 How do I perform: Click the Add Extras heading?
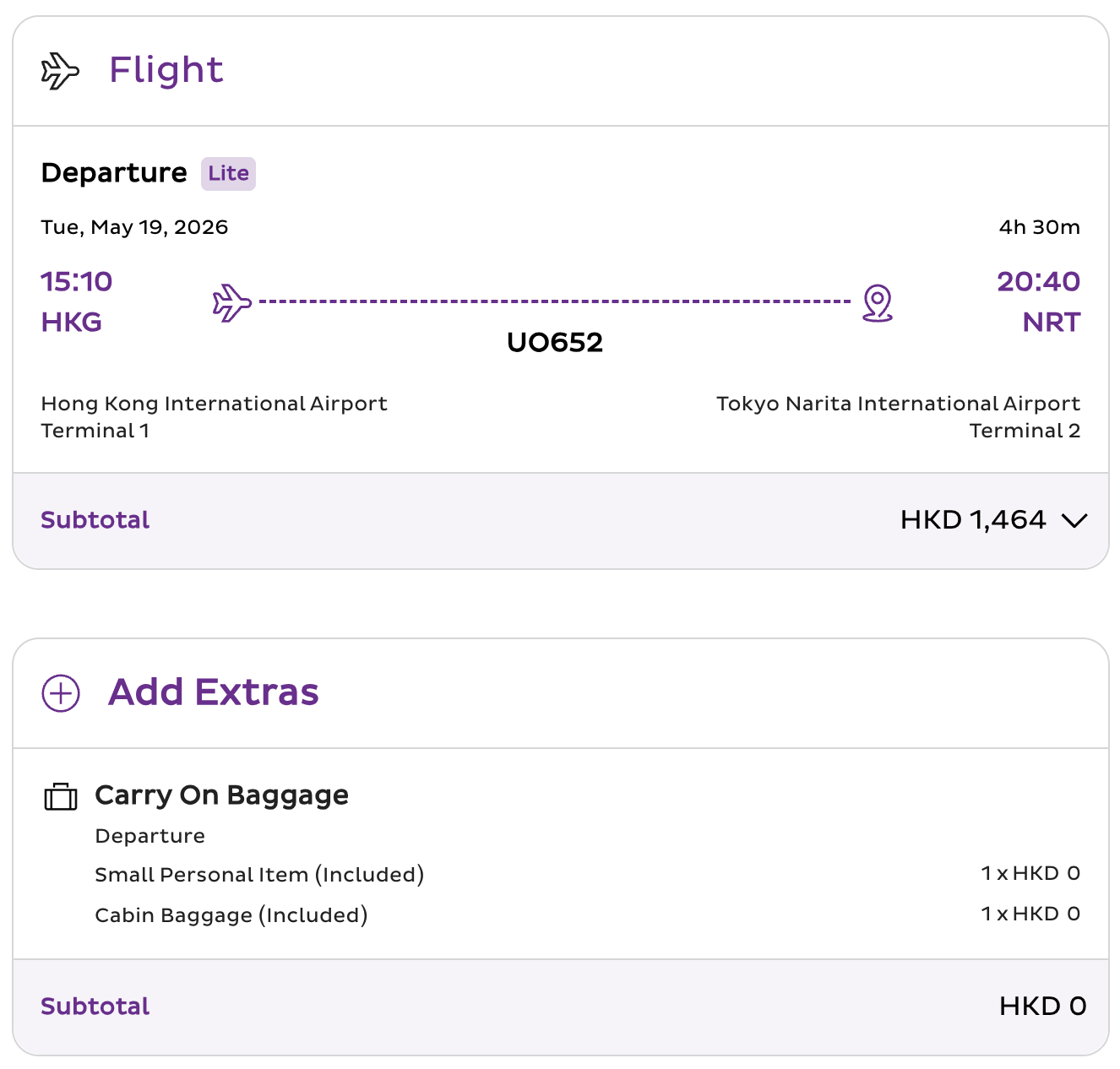pos(213,692)
